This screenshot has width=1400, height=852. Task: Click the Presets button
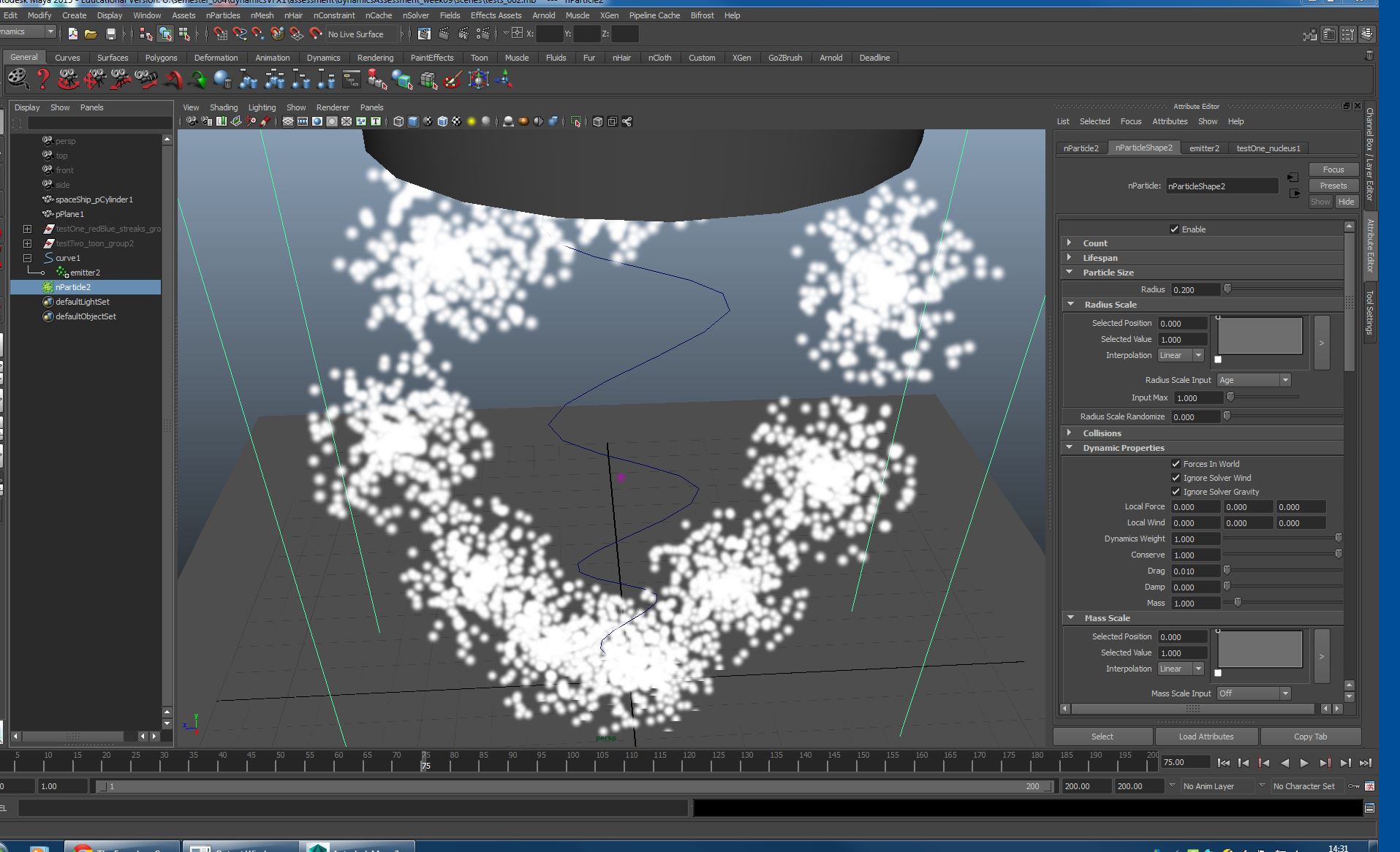1333,186
